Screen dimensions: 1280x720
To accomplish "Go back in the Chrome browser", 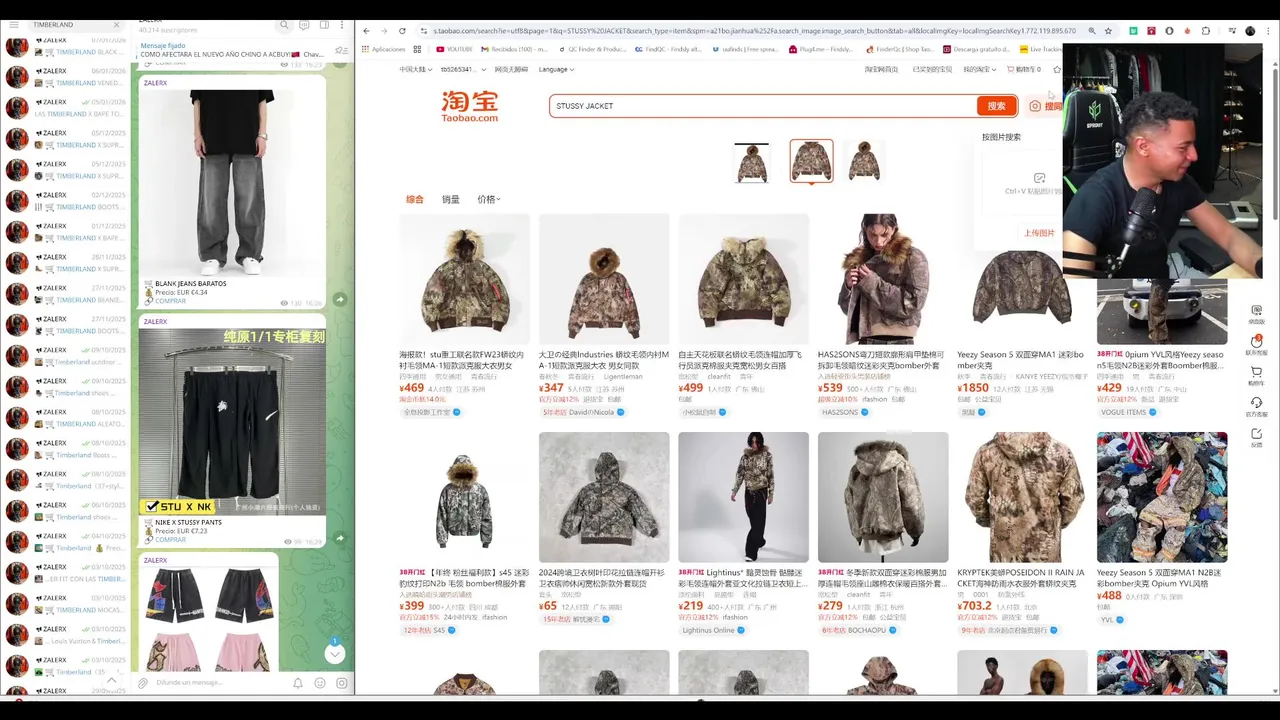I will coord(366,31).
